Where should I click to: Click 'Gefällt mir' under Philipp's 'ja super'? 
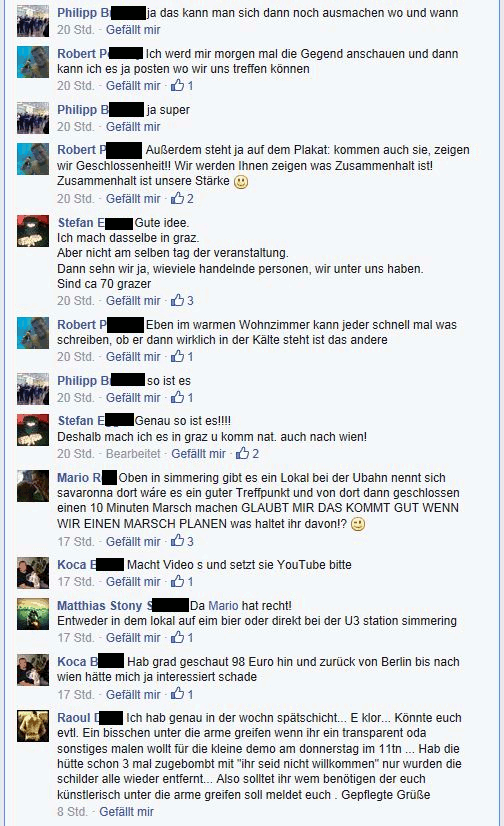[133, 126]
